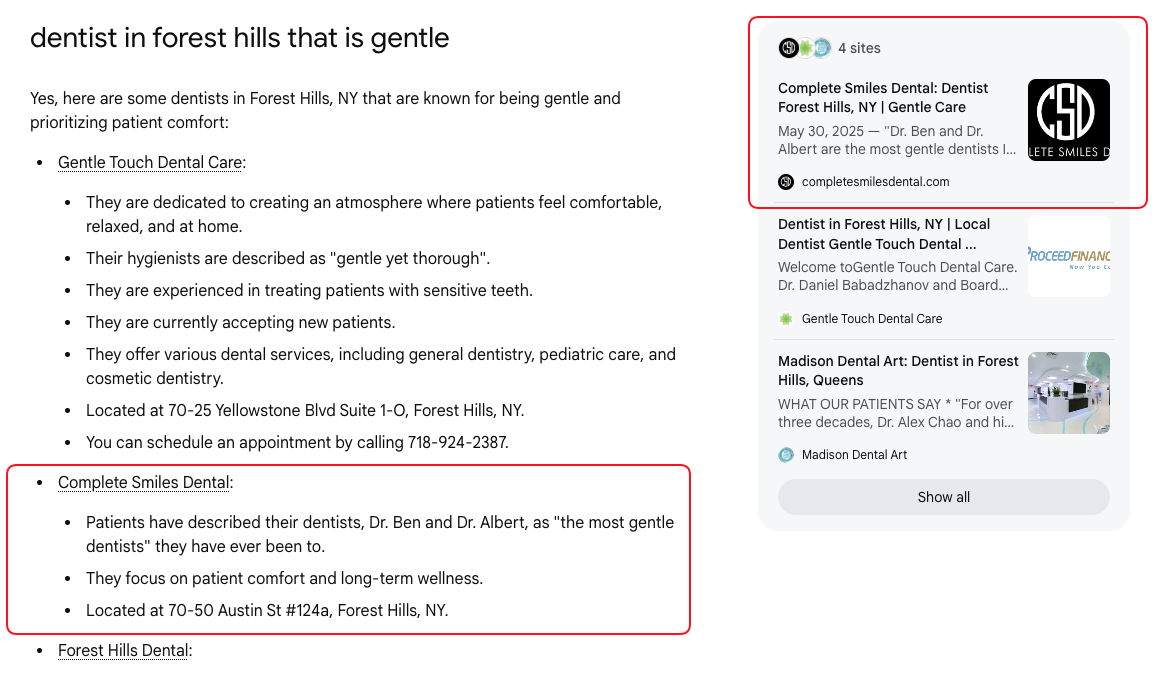Screen dimensions: 1170x678
Task: Click the 'dentist in forest hills that is gentle' heading
Action: click(x=240, y=37)
